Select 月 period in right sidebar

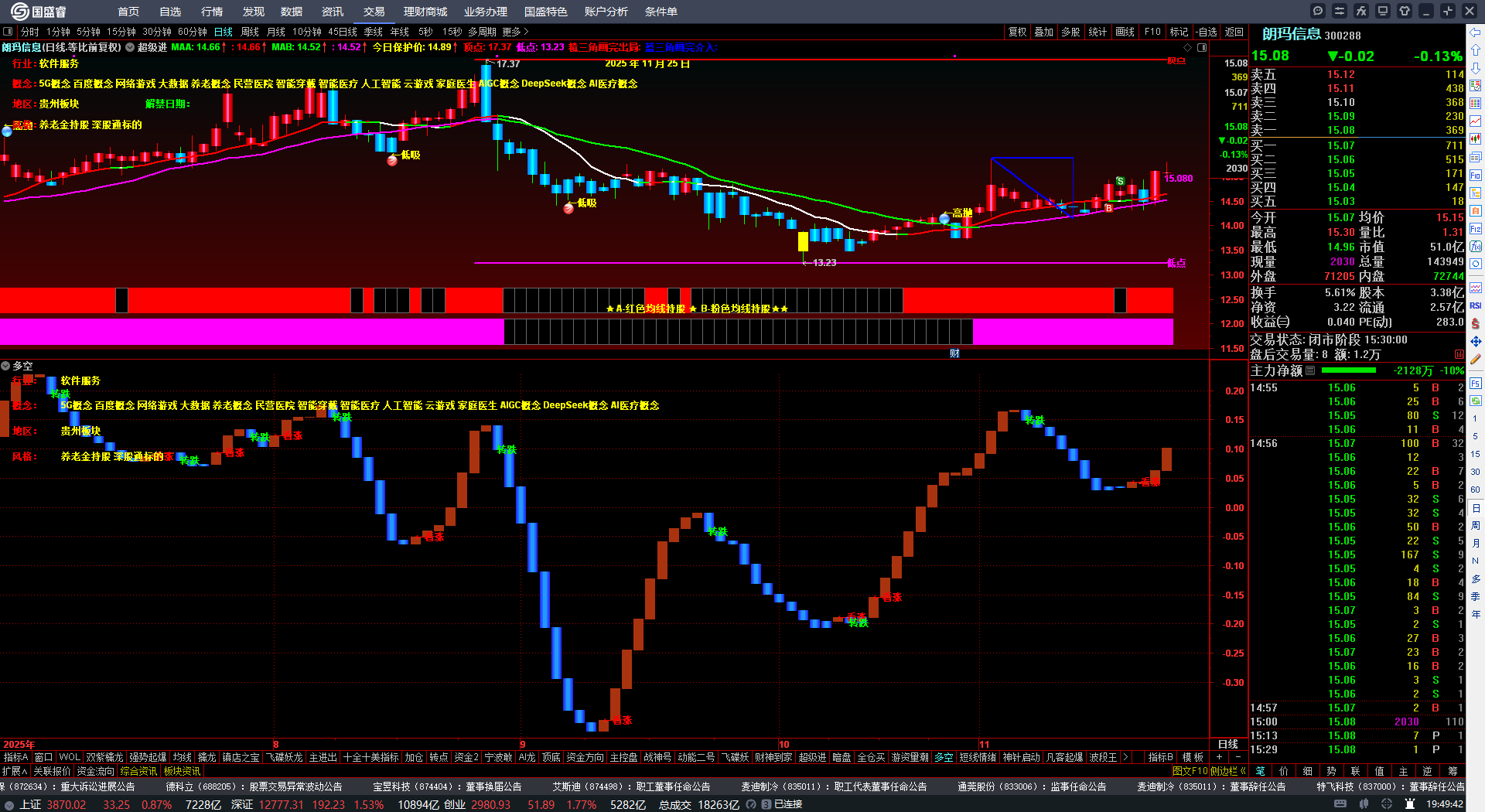tap(1476, 543)
